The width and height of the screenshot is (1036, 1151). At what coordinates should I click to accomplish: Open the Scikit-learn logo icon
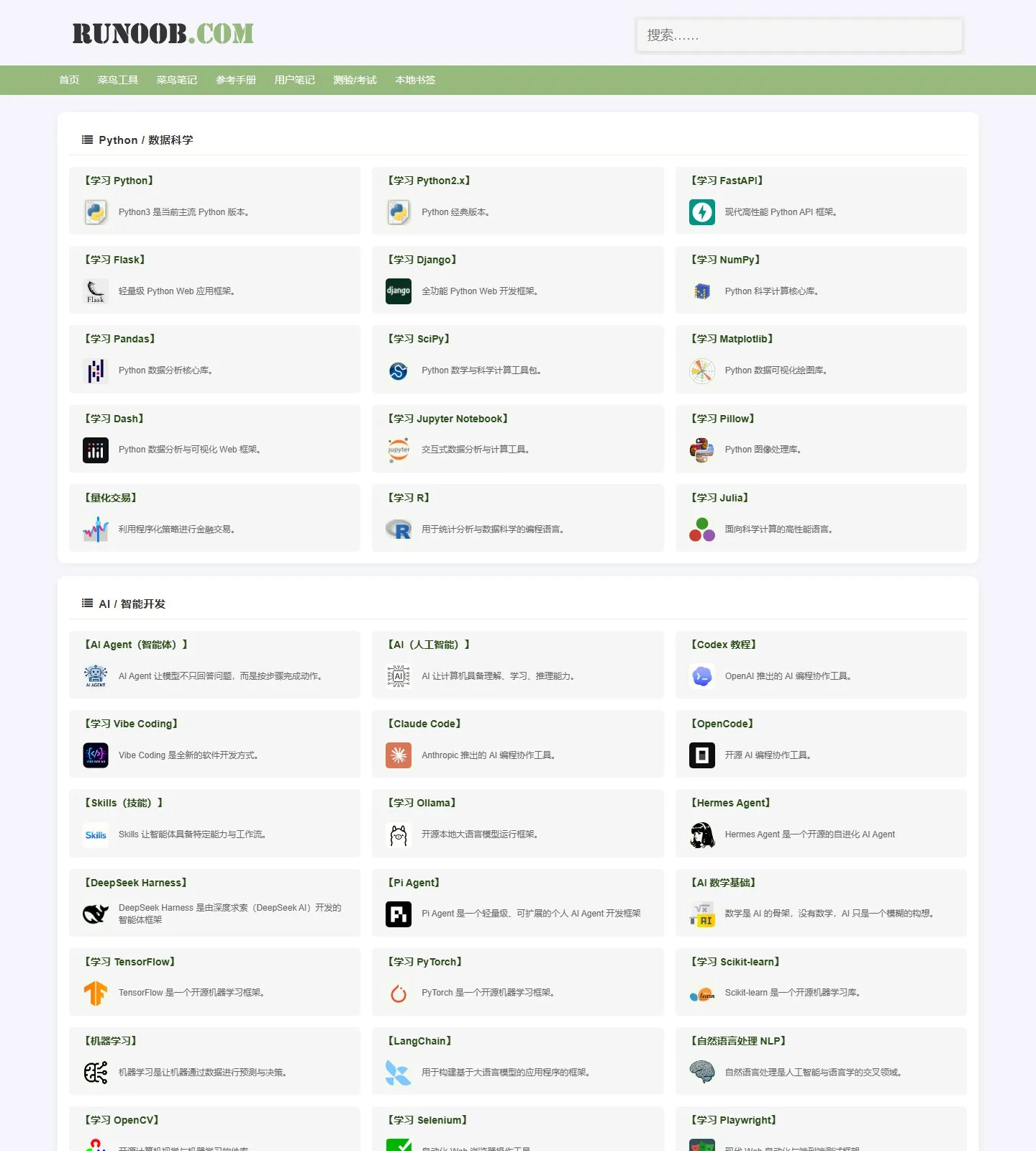(702, 993)
